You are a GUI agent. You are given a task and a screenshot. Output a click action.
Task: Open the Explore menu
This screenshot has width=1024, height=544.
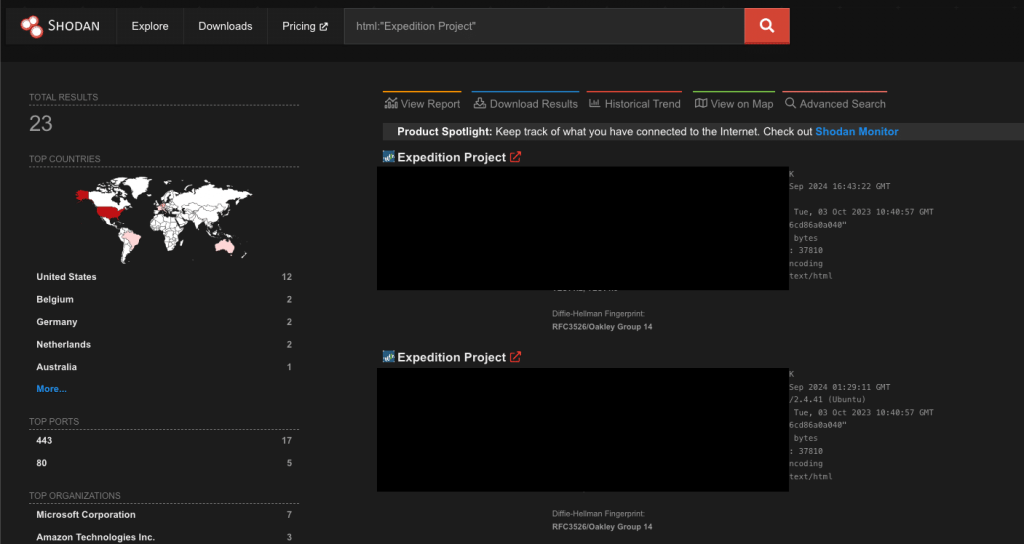point(150,26)
